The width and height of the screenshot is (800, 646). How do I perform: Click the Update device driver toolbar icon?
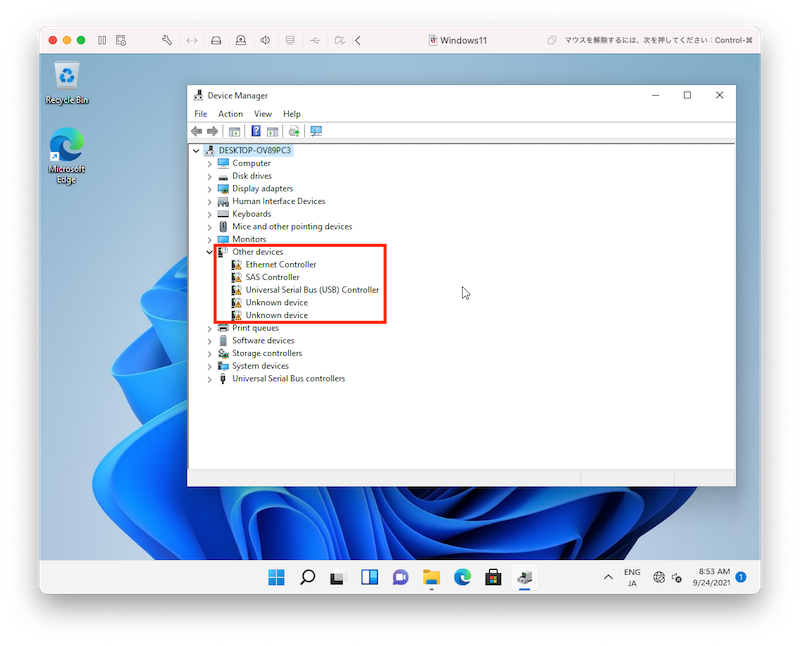click(x=294, y=132)
